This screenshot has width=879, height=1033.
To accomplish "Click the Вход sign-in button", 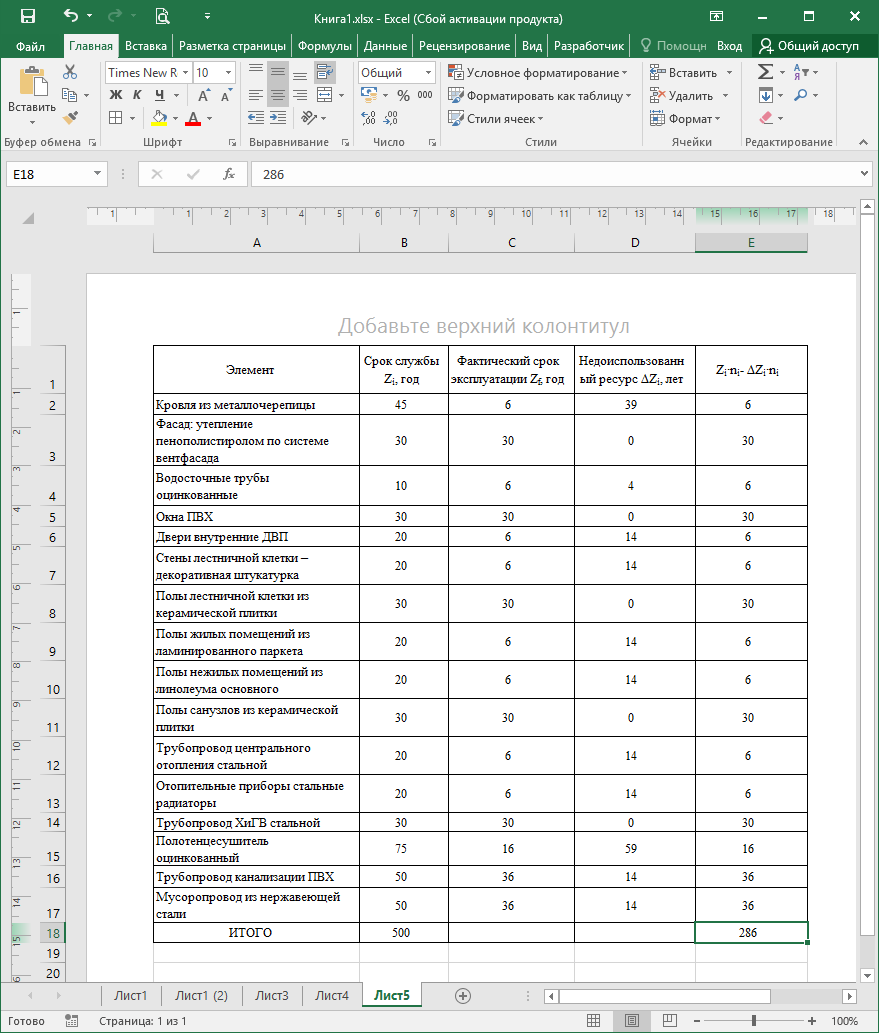I will pos(729,46).
